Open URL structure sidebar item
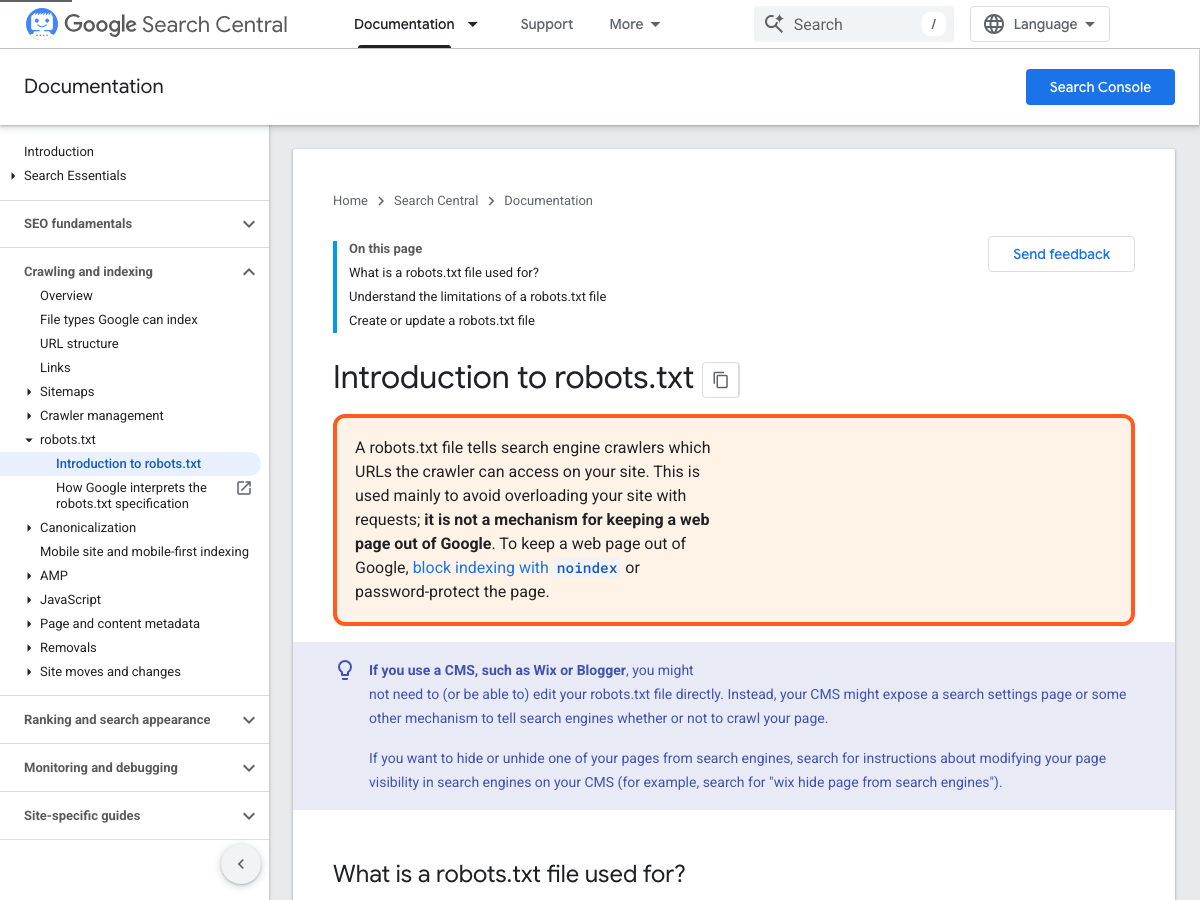The image size is (1200, 900). tap(79, 344)
